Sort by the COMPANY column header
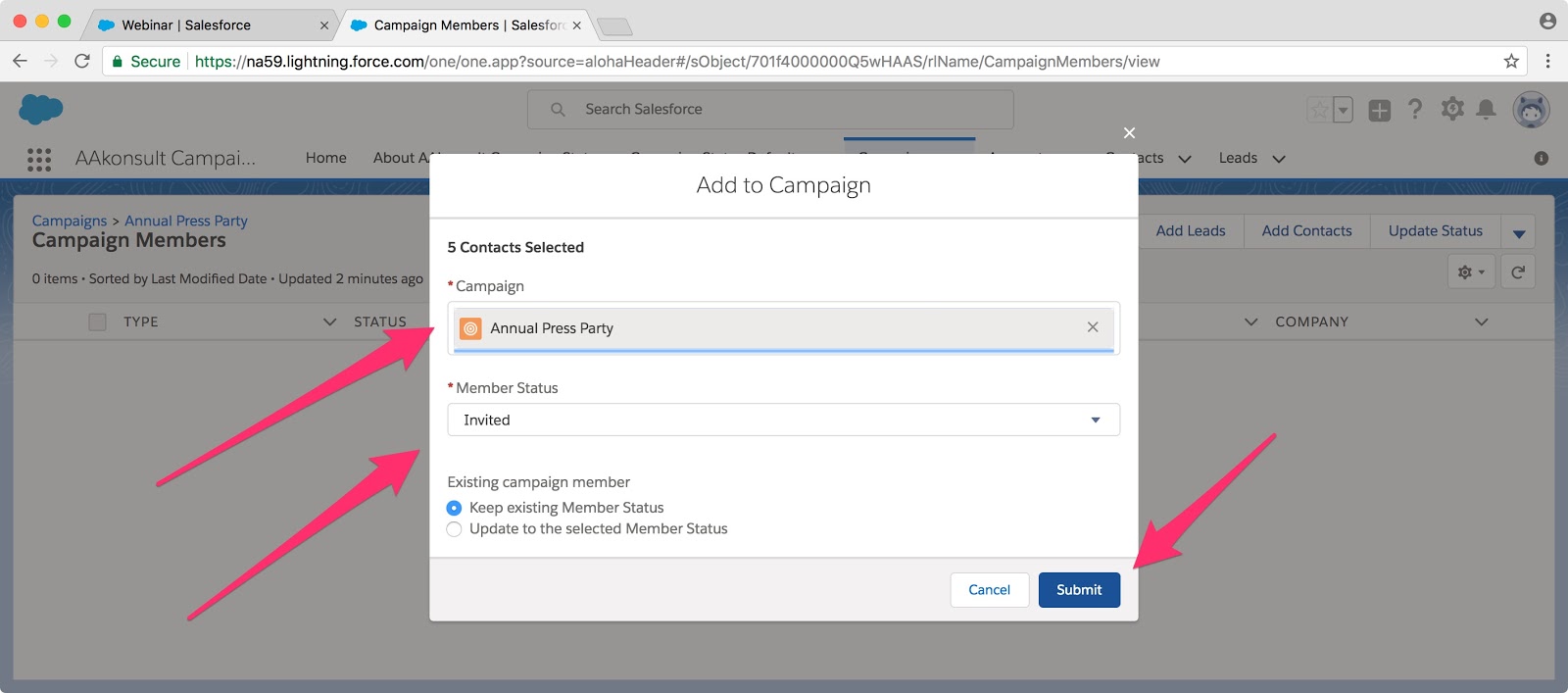 tap(1311, 322)
